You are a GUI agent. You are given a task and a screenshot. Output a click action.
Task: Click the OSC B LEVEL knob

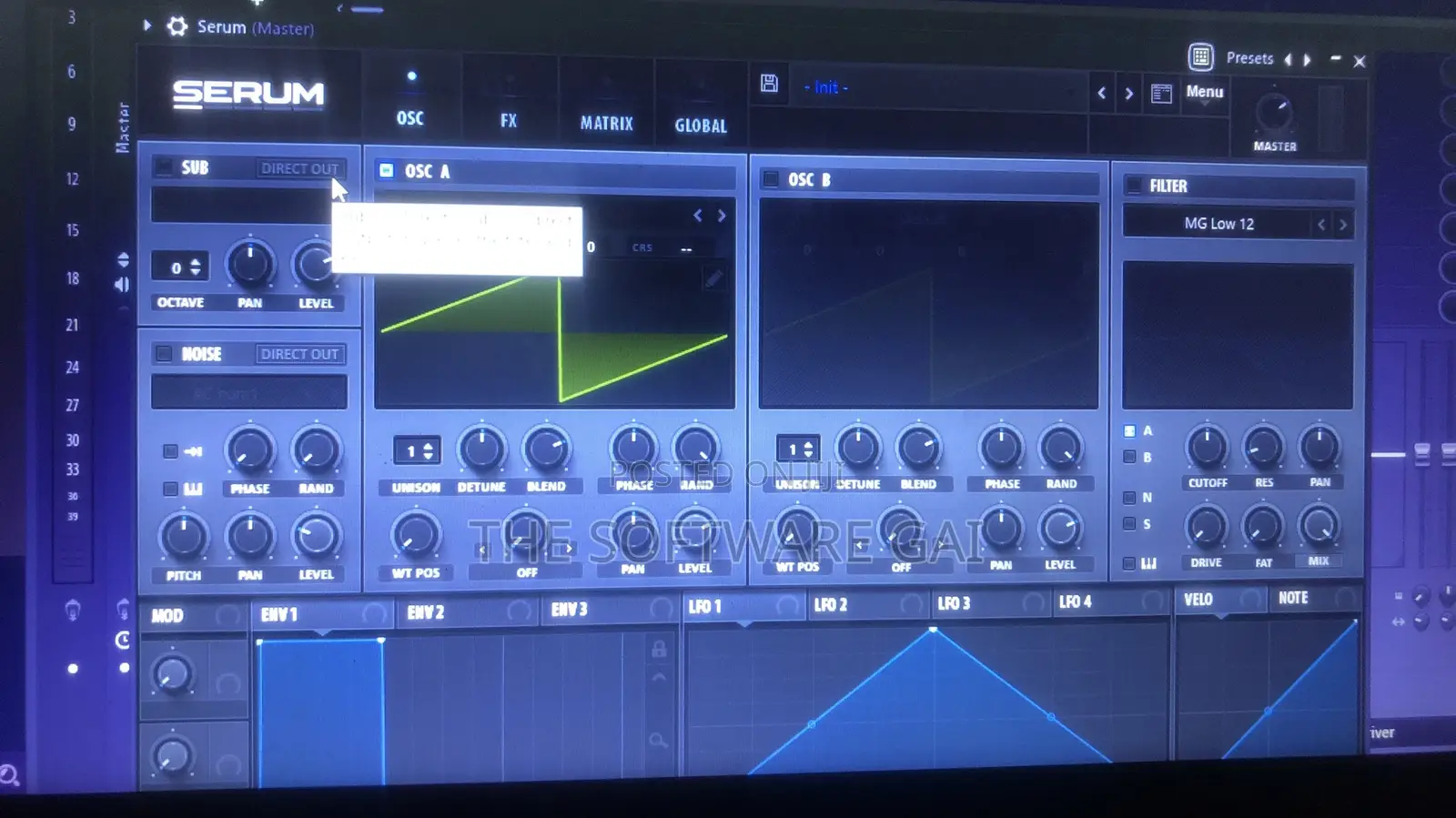(1059, 529)
